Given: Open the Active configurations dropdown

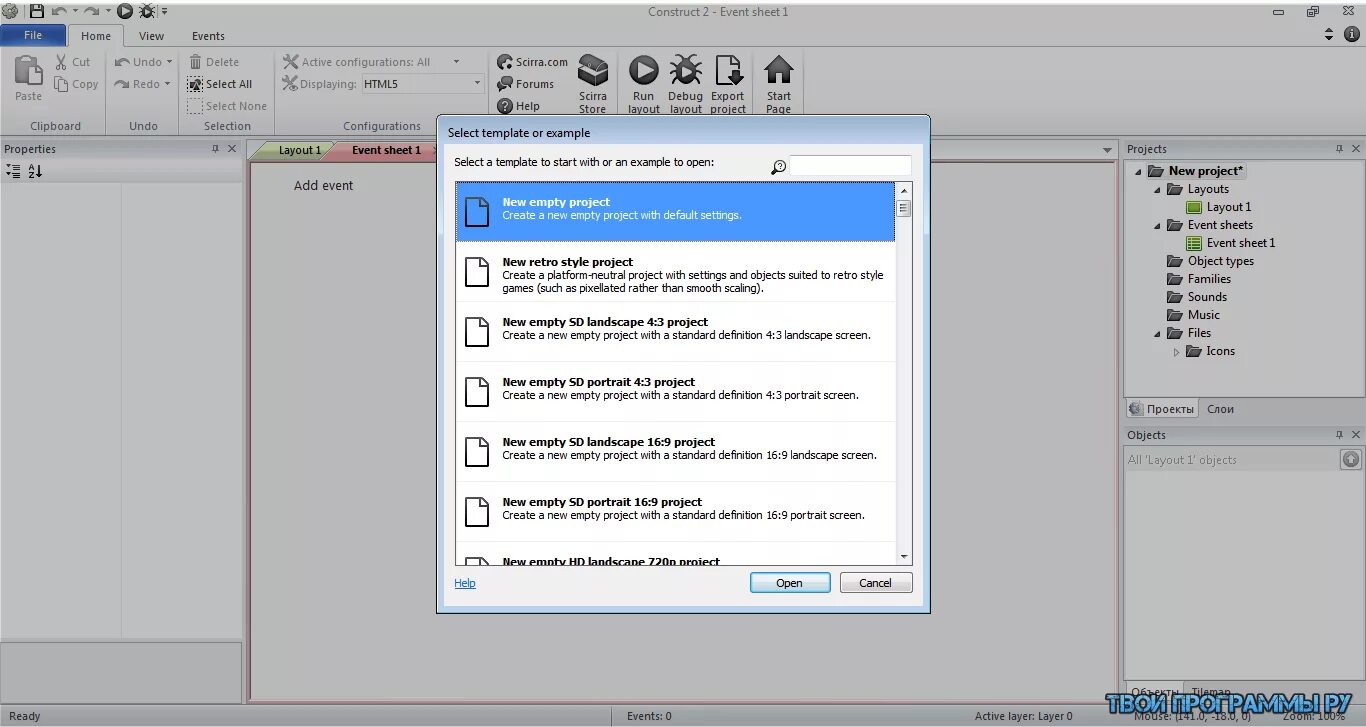Looking at the screenshot, I should 456,62.
